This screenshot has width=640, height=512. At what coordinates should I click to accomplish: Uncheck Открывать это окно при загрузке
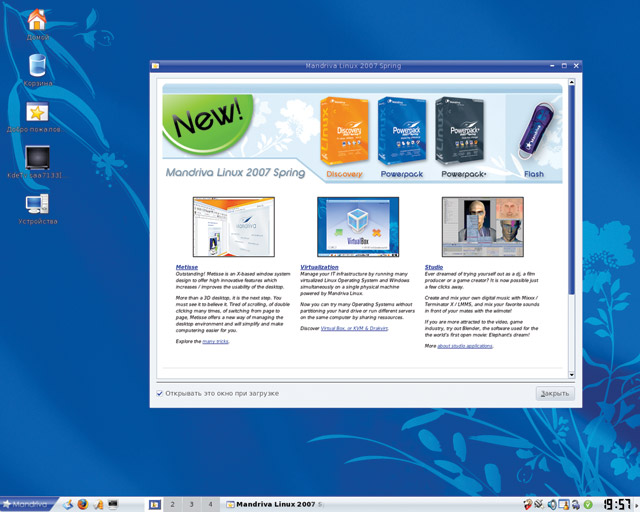[x=160, y=393]
